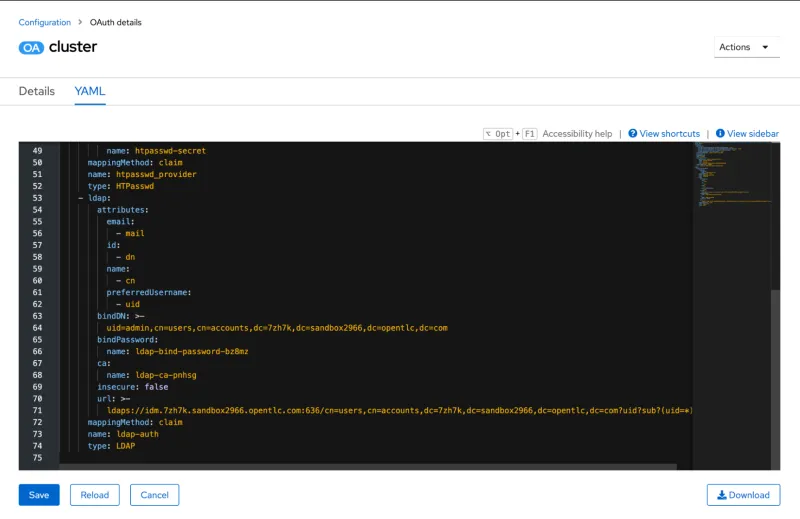Open the Actions dropdown menu

pyautogui.click(x=747, y=47)
